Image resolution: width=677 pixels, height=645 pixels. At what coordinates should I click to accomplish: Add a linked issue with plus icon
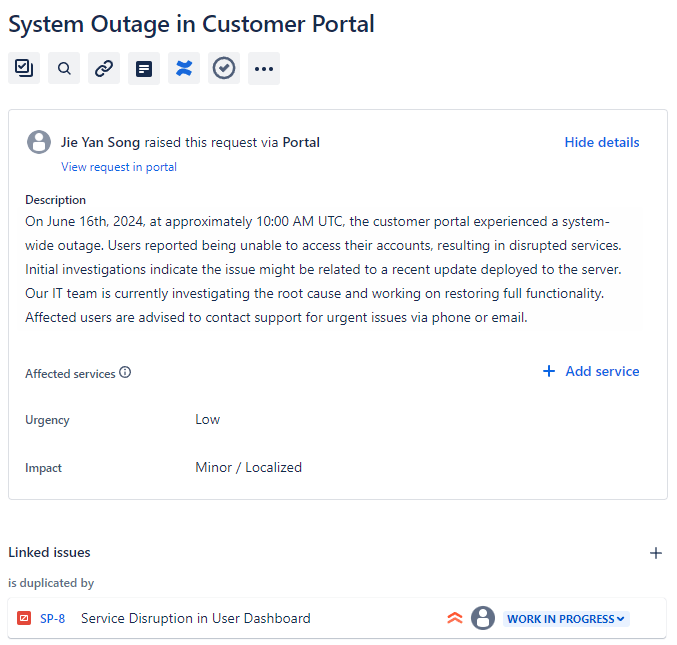(656, 553)
